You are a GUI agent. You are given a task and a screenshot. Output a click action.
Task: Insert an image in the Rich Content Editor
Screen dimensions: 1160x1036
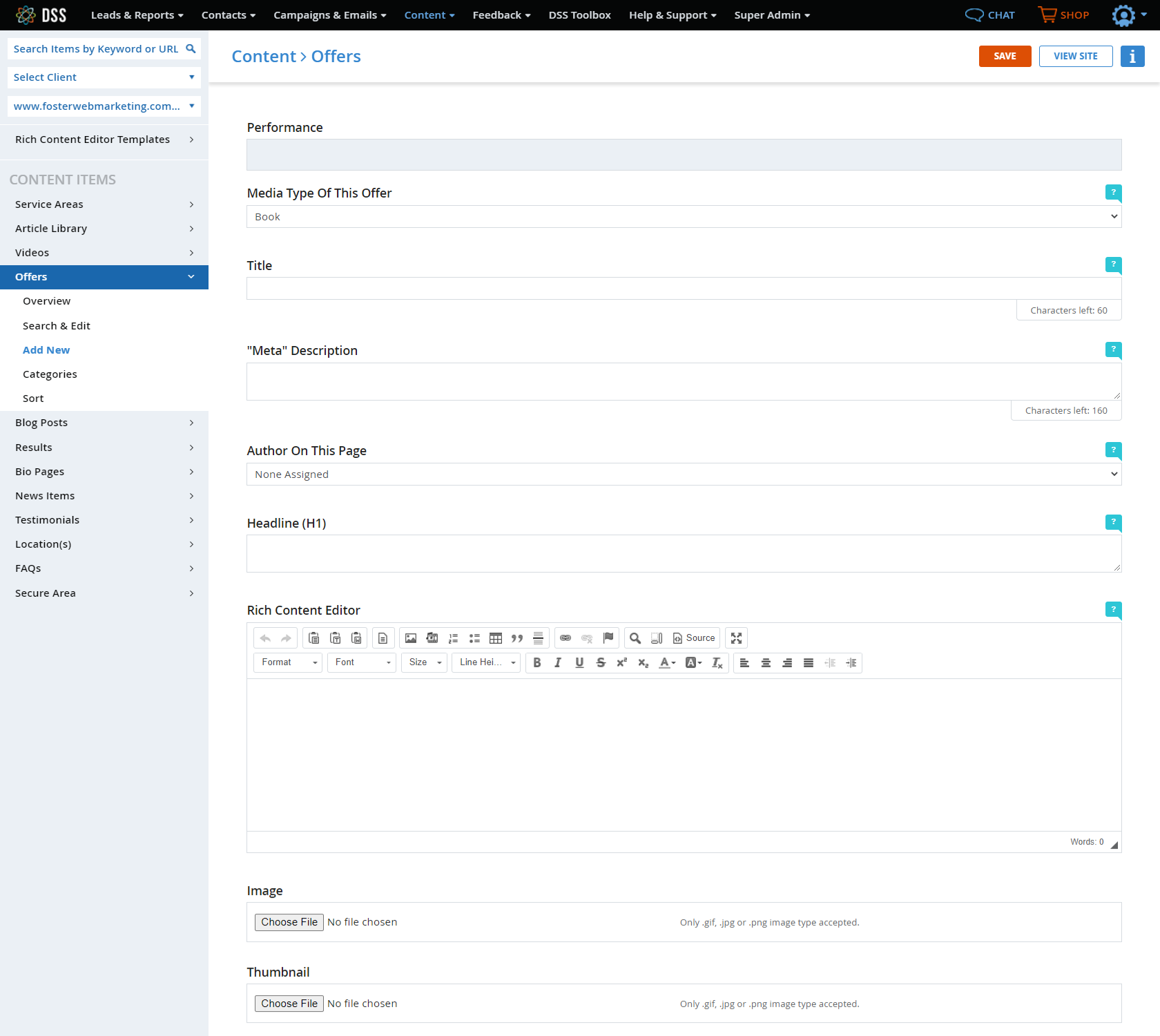pyautogui.click(x=411, y=637)
